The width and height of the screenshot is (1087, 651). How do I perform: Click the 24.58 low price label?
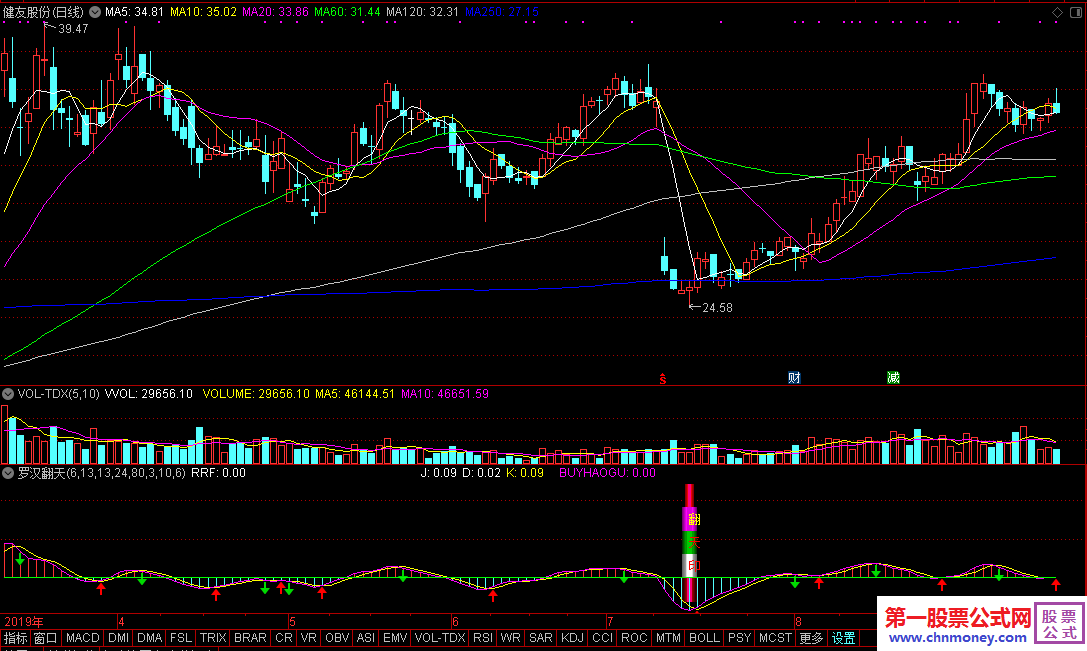[x=718, y=308]
